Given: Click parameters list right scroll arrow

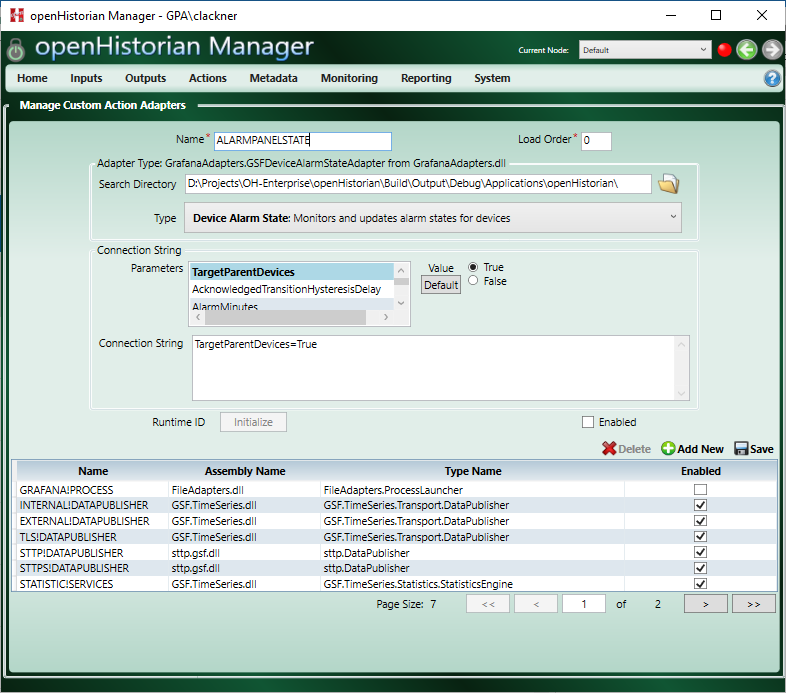Looking at the screenshot, I should [x=385, y=317].
